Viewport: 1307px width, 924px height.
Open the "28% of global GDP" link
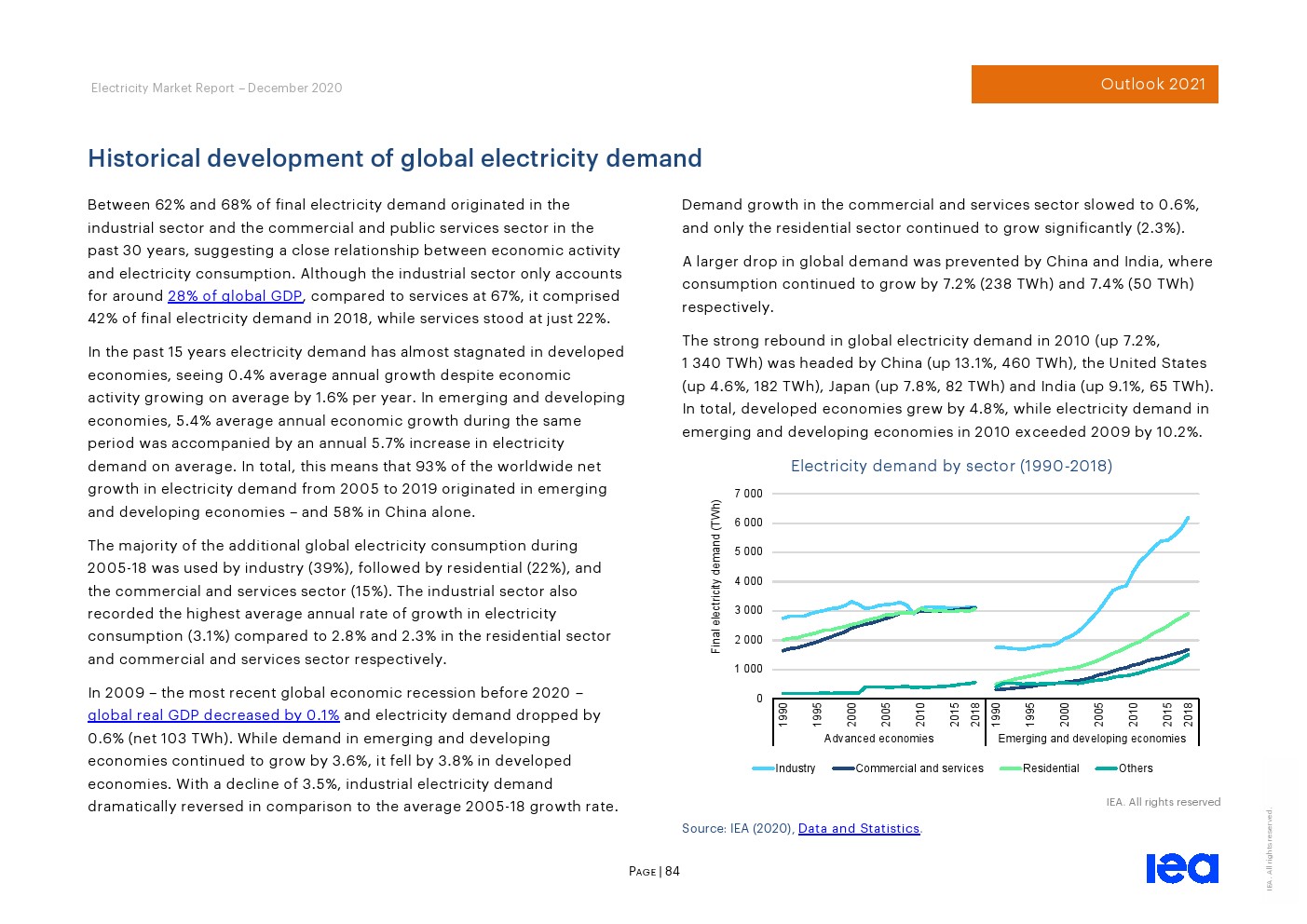click(235, 296)
